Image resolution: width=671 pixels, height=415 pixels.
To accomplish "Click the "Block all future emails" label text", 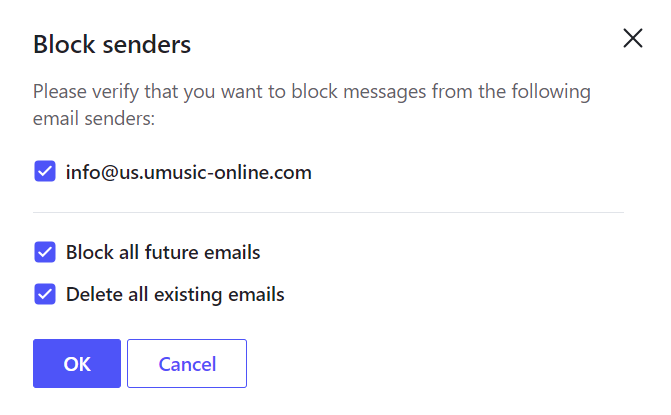I will point(163,252).
